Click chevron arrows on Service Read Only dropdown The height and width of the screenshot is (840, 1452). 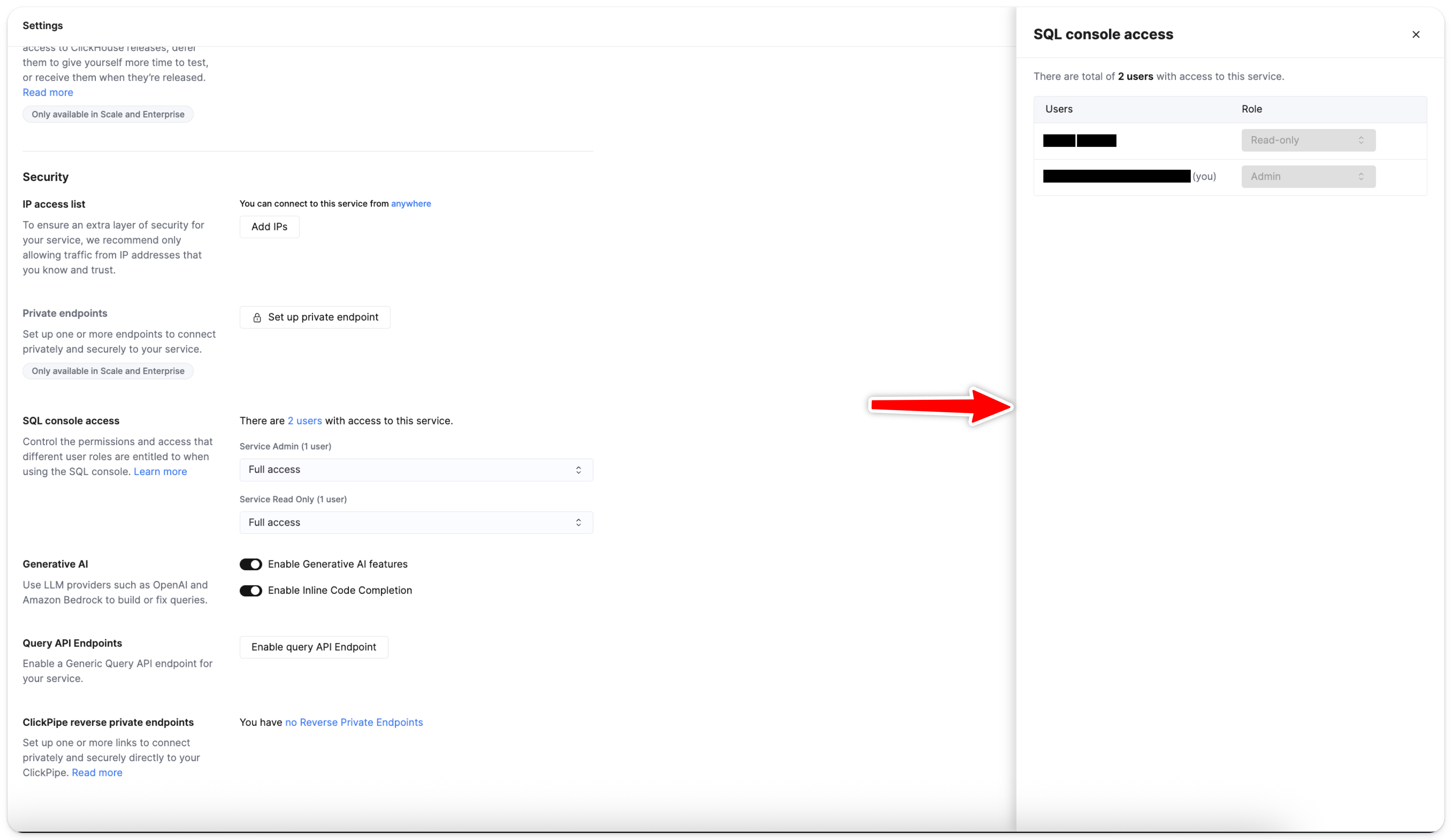point(578,522)
